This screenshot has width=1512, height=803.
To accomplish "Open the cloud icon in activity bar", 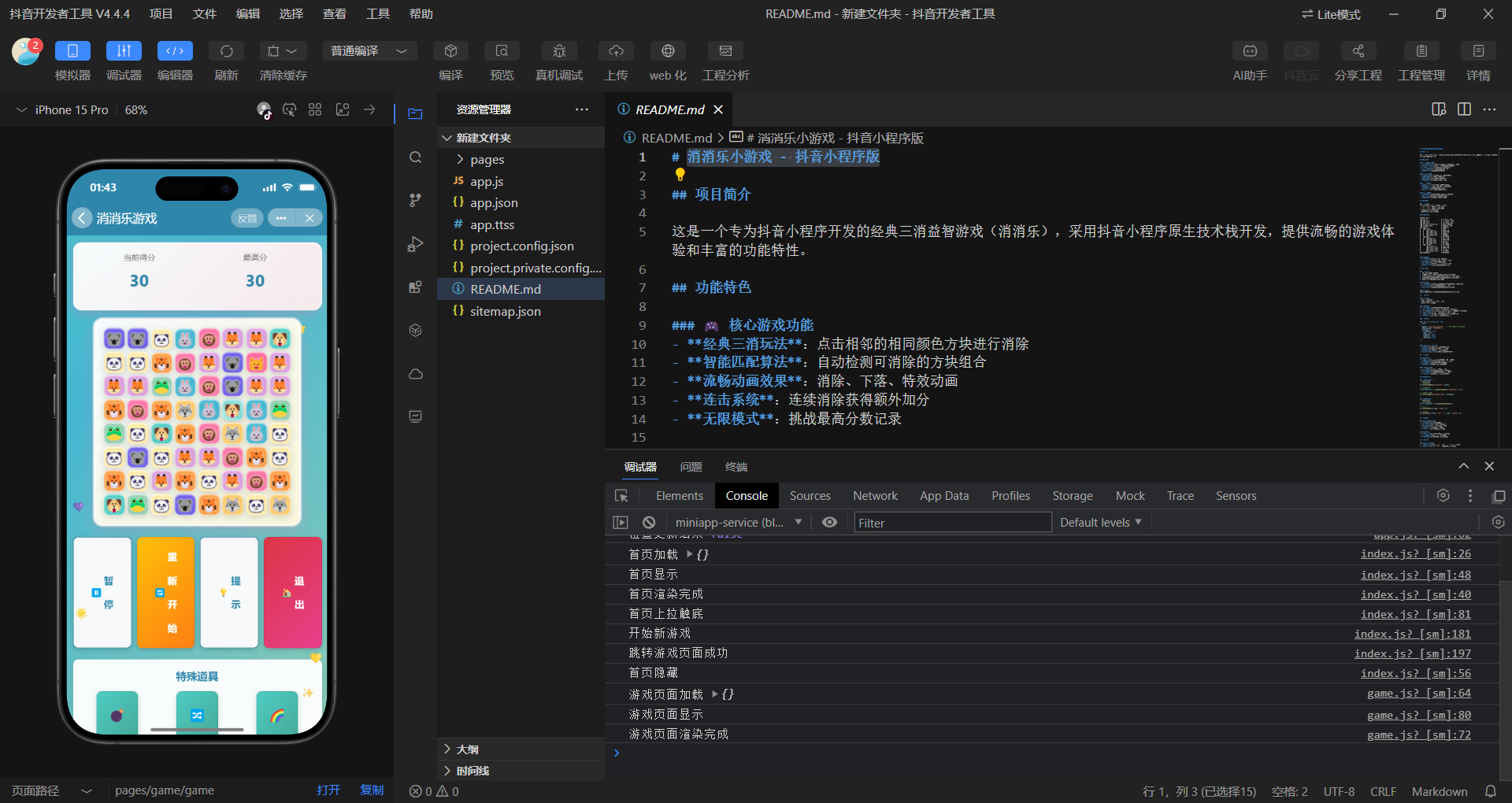I will point(416,374).
